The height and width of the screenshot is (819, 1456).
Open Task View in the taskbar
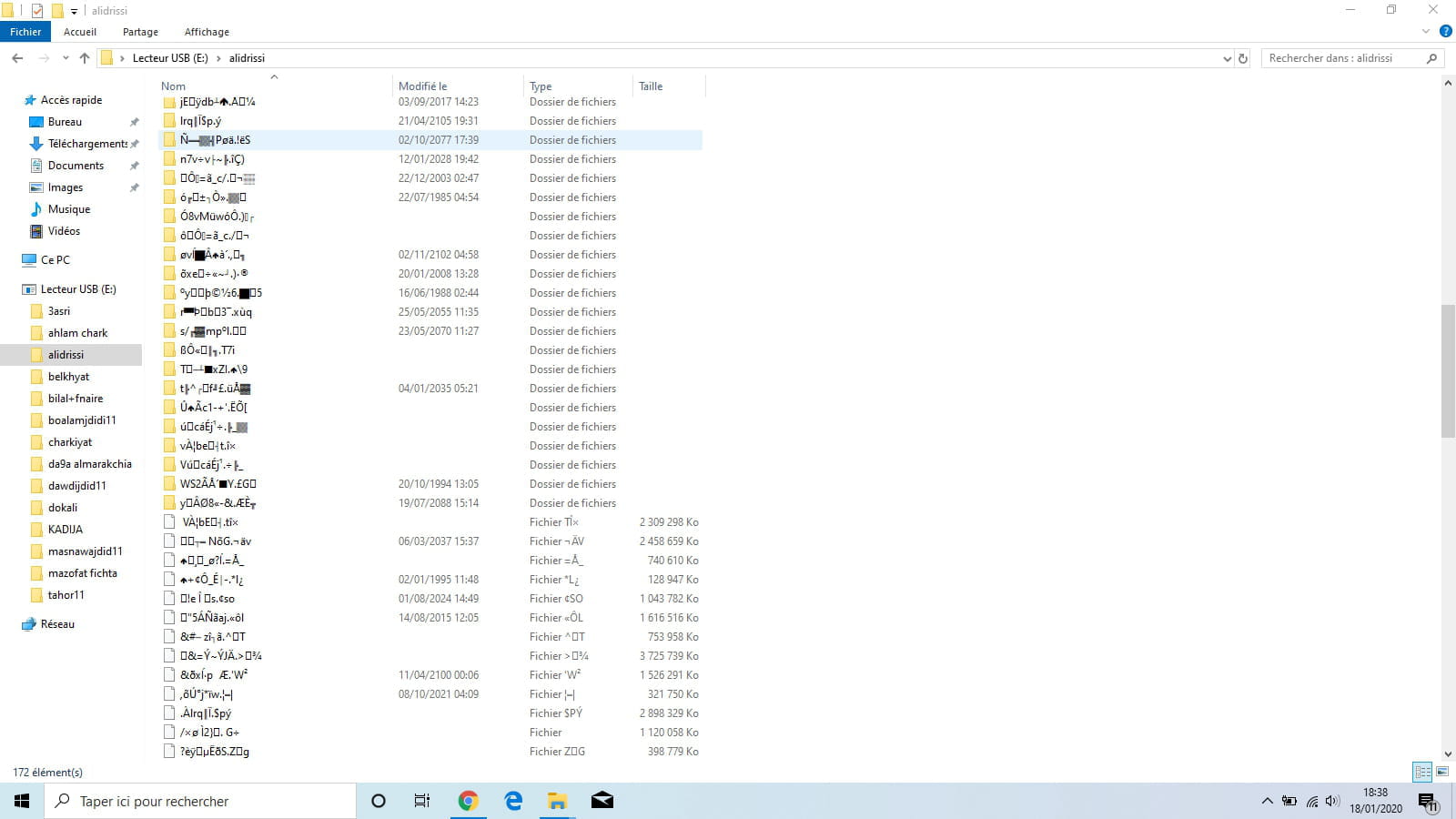coord(422,801)
